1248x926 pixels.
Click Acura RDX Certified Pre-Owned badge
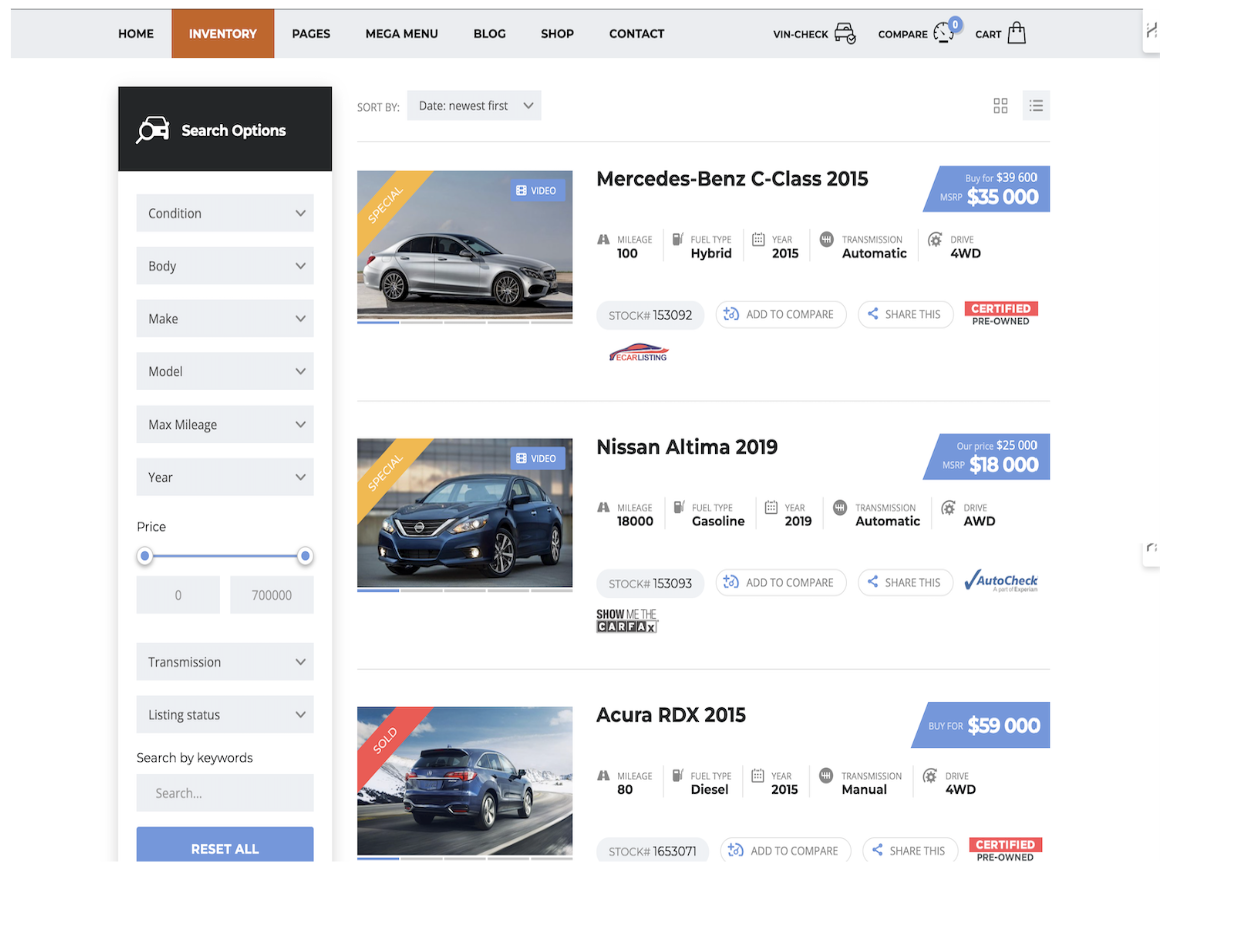coord(1005,850)
